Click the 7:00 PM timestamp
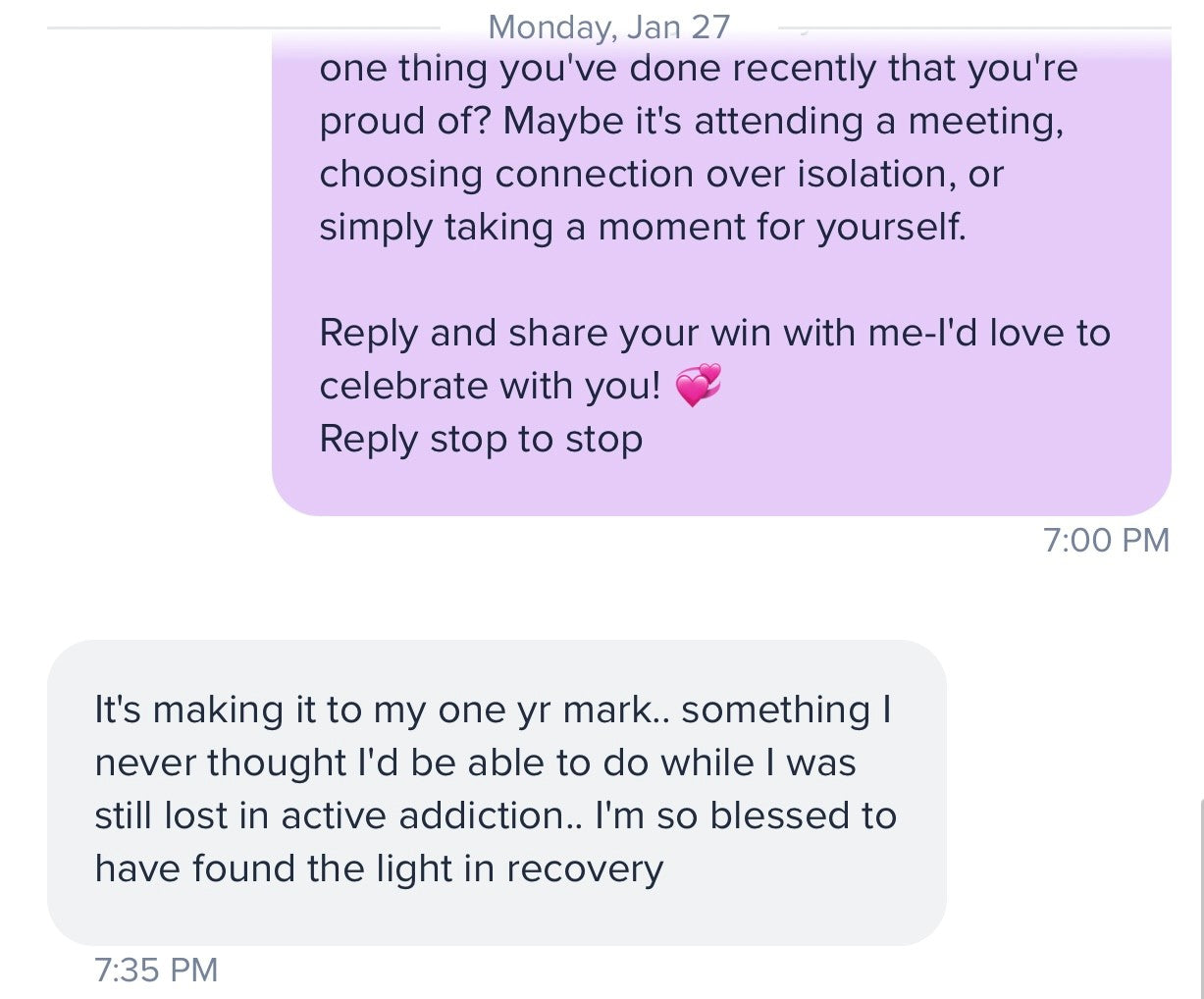 (1106, 540)
